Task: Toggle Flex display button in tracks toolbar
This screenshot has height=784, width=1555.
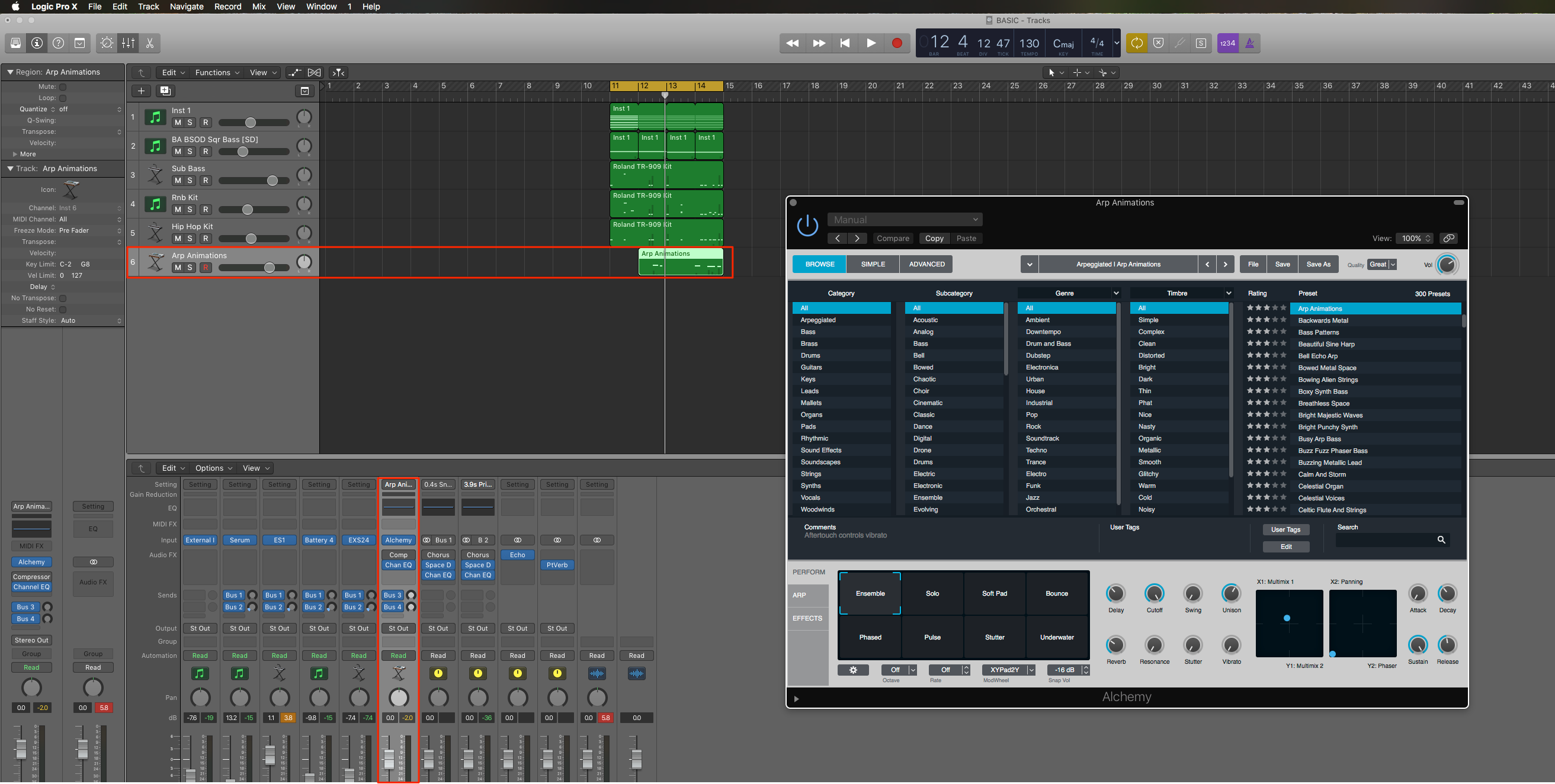Action: [315, 72]
